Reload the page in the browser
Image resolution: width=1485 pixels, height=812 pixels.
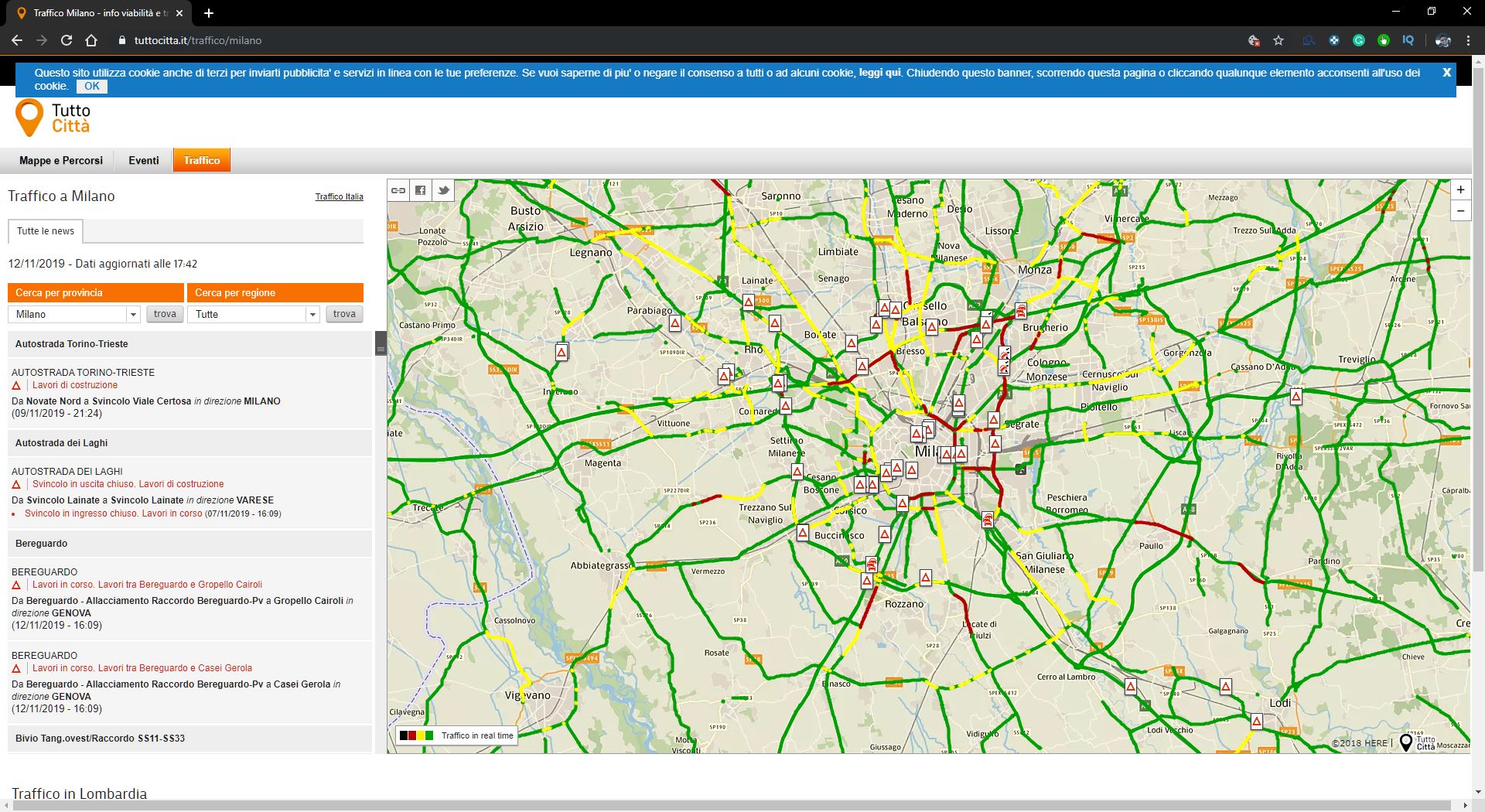click(x=67, y=40)
